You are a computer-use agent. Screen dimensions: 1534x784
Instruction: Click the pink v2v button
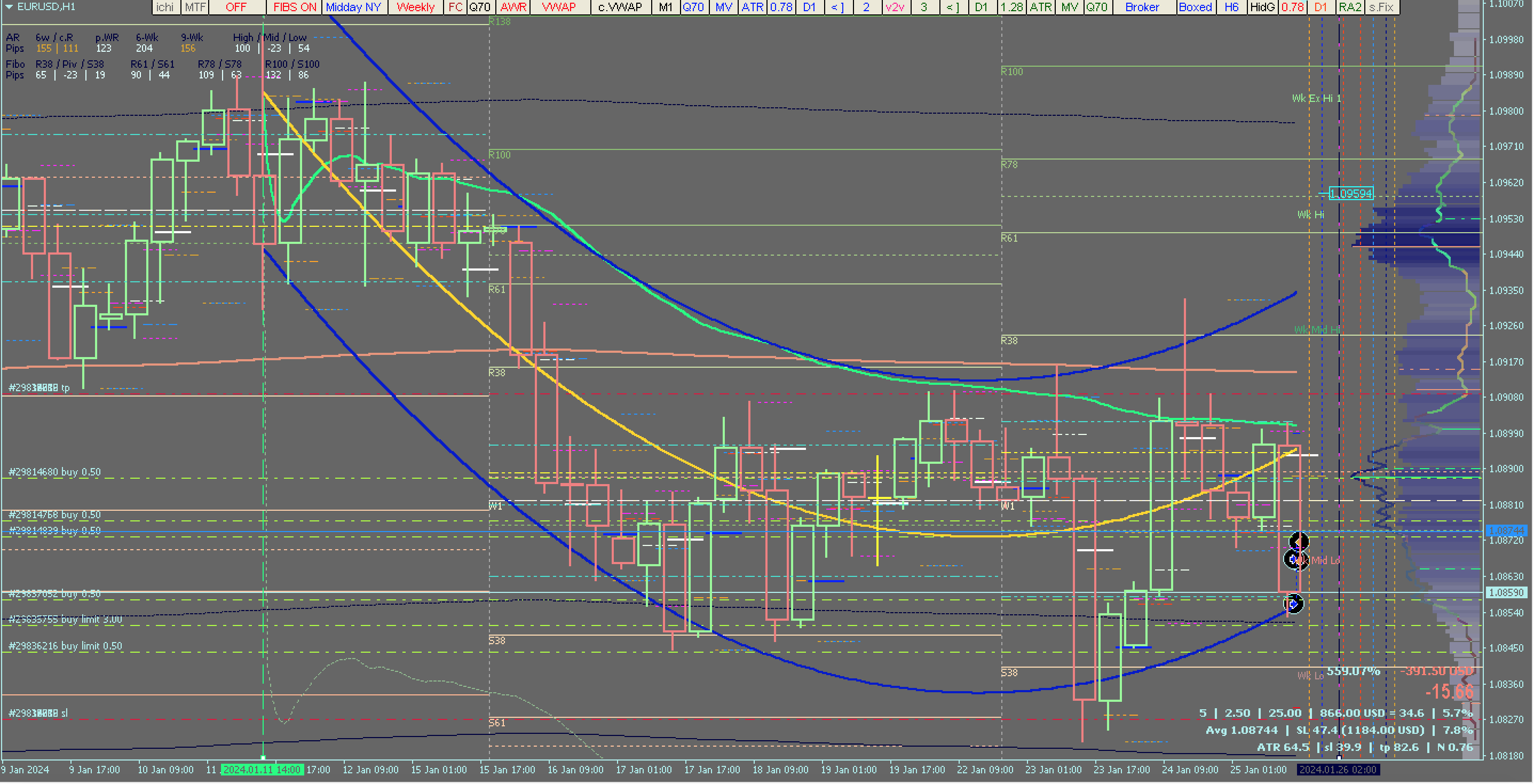(x=895, y=7)
